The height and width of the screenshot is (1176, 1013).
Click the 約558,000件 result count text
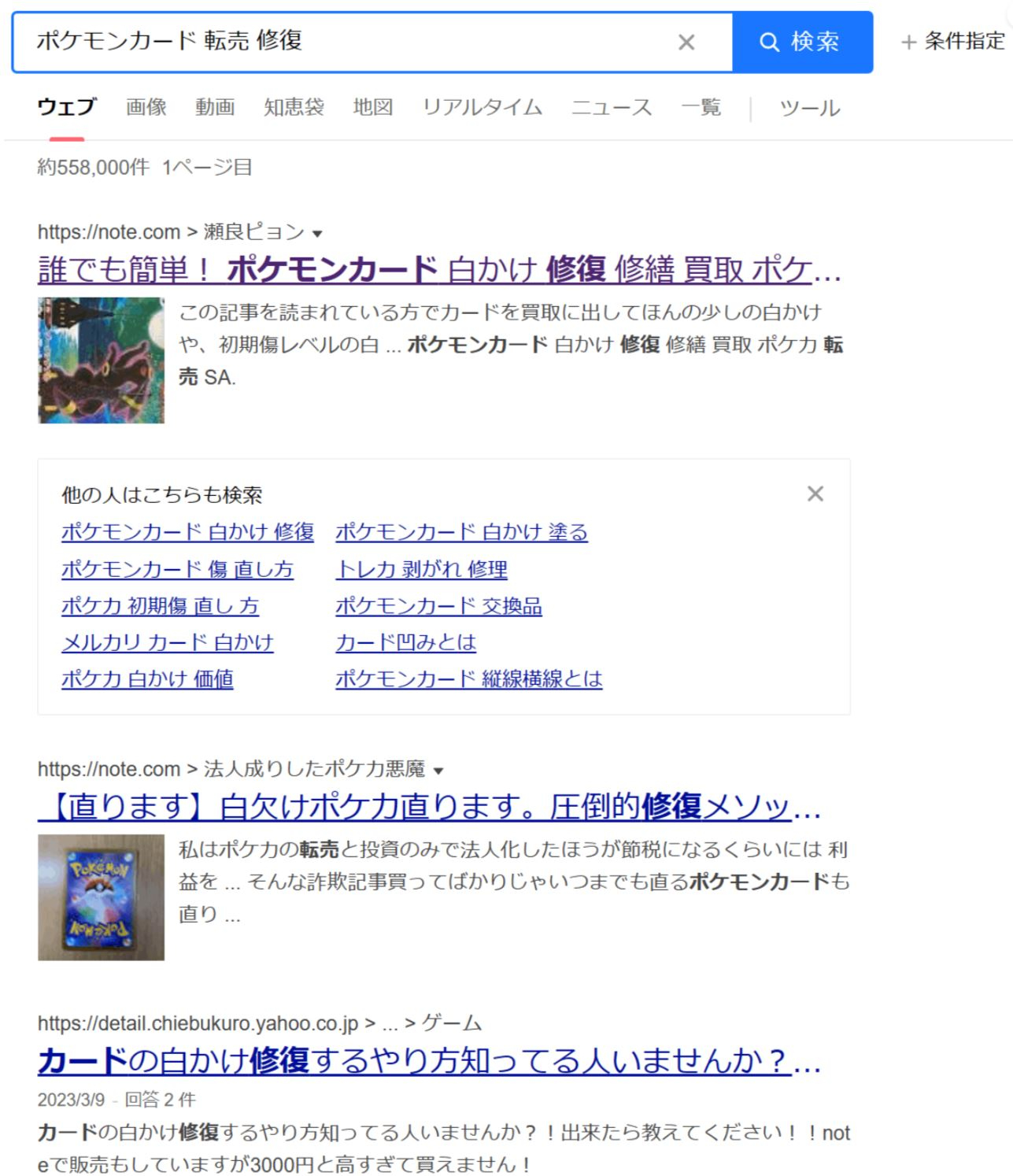point(93,167)
